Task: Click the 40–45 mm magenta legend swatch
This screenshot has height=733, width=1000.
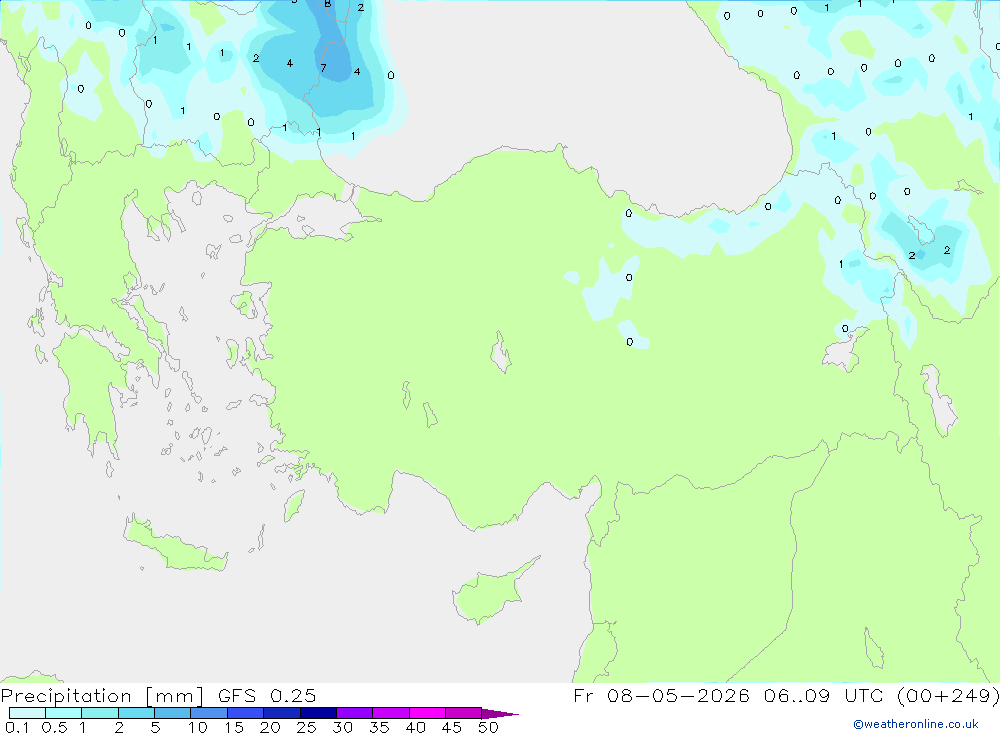Action: tap(427, 713)
